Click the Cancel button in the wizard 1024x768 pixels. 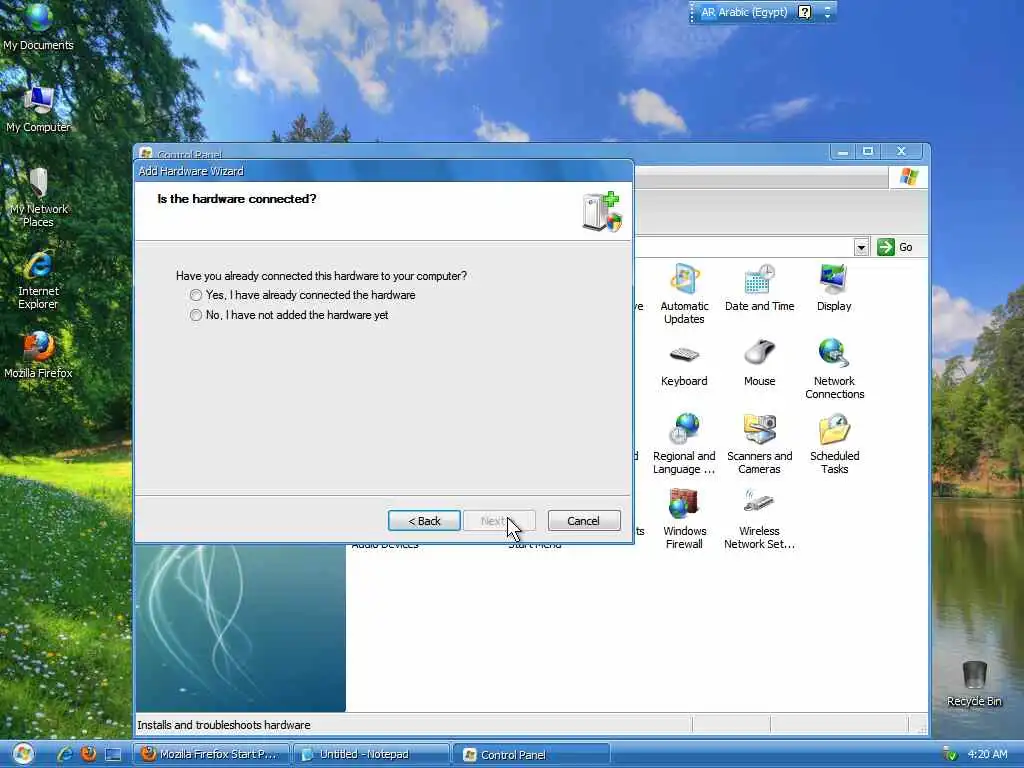coord(584,520)
